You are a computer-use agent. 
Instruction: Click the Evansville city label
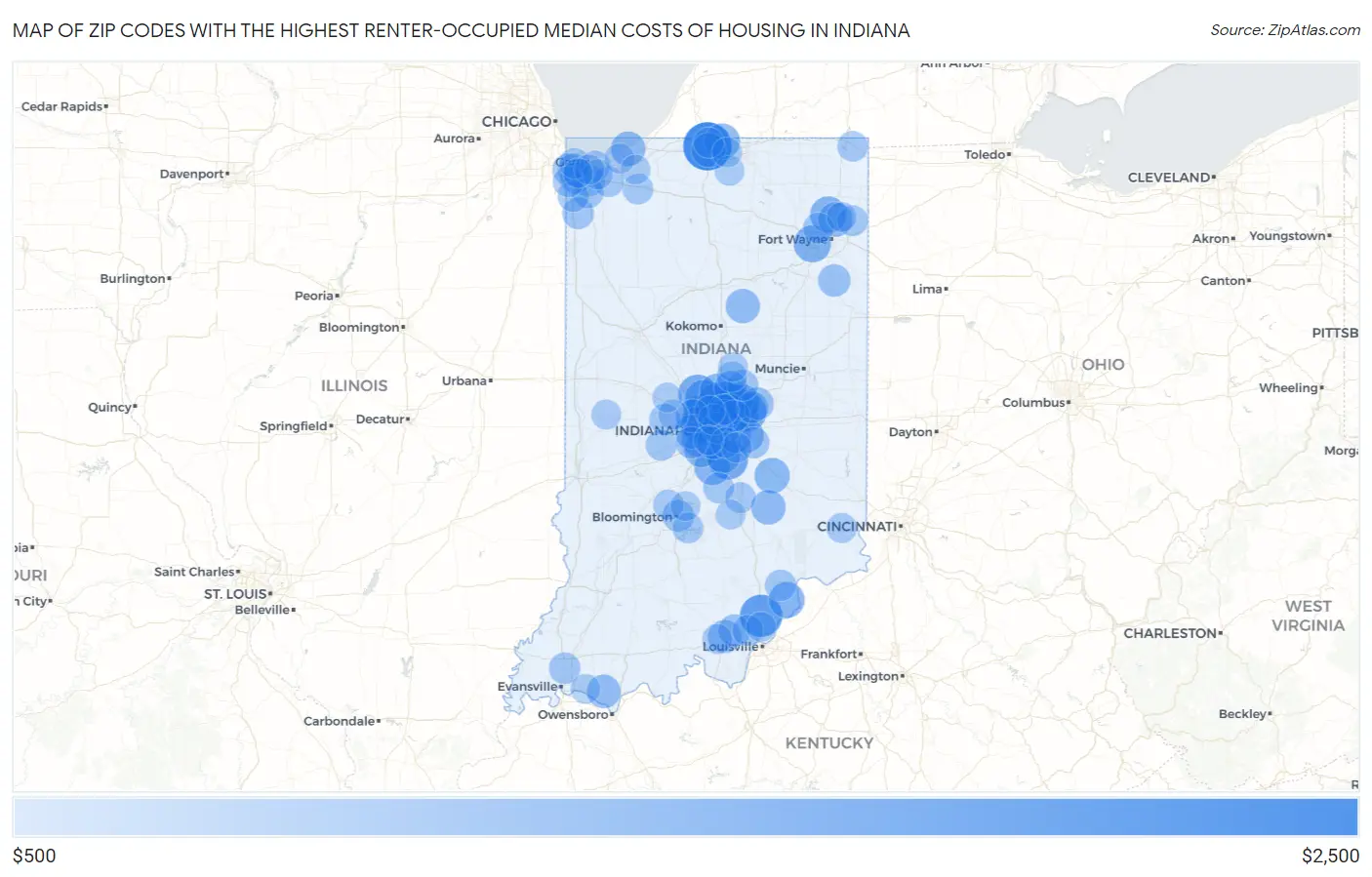pos(528,687)
